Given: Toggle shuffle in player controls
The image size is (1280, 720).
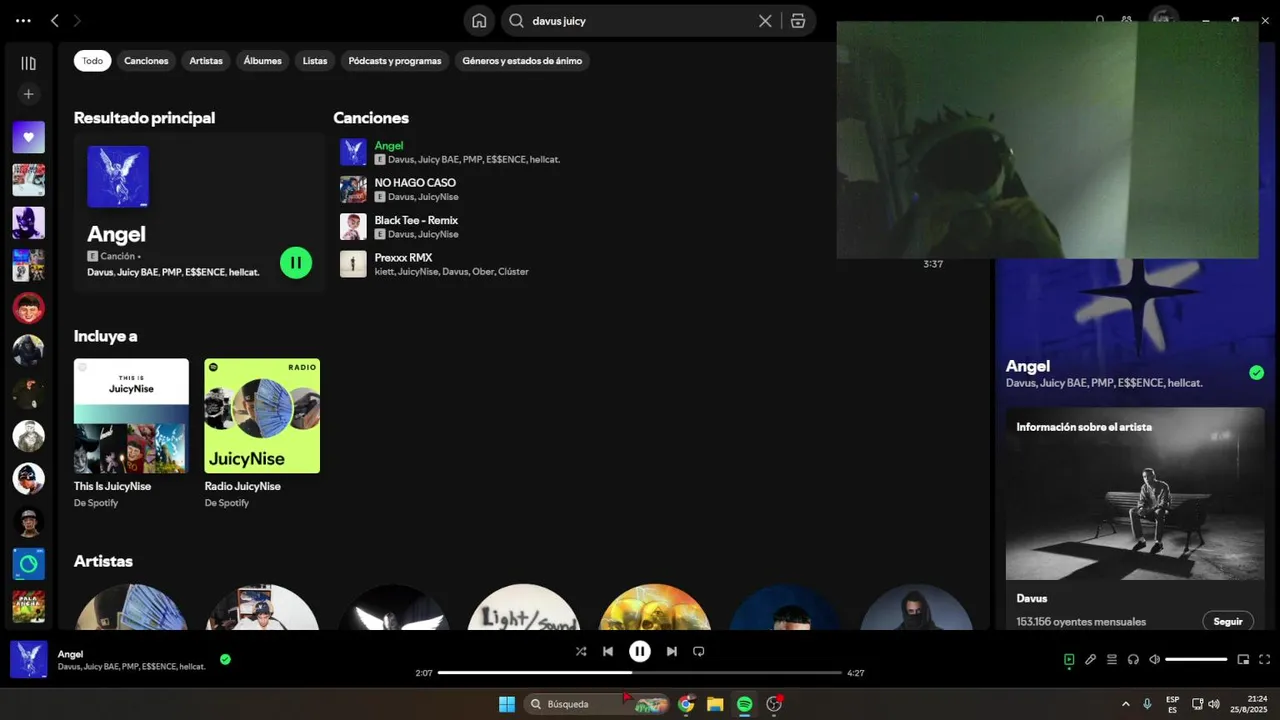Looking at the screenshot, I should point(581,651).
